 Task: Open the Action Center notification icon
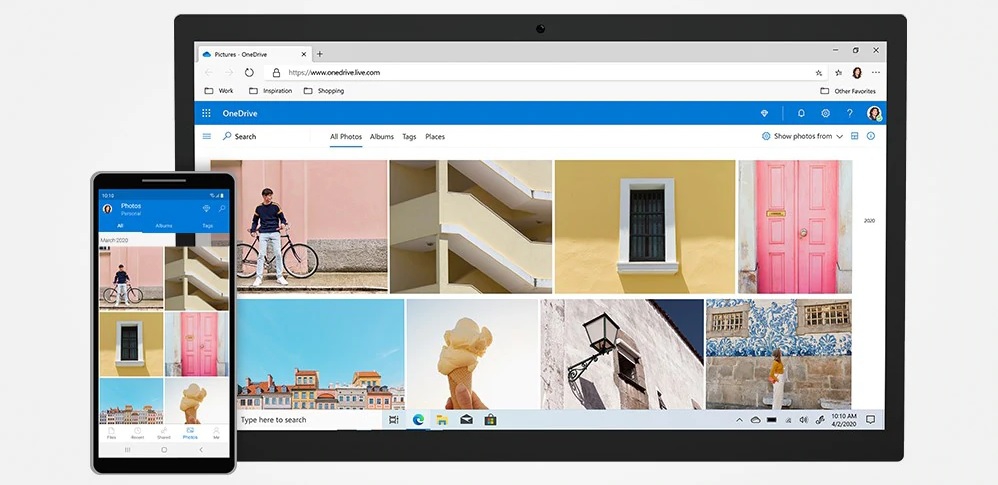point(870,420)
